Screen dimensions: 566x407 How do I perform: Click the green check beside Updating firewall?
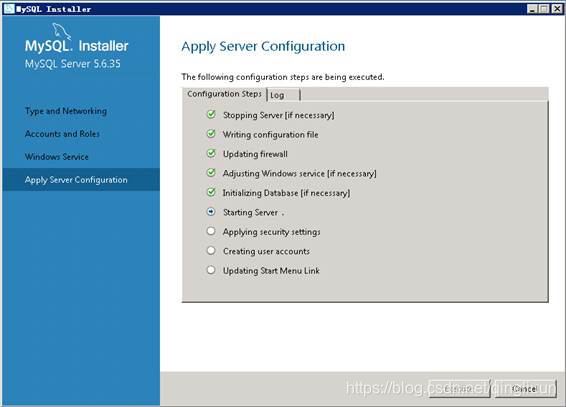pyautogui.click(x=211, y=153)
